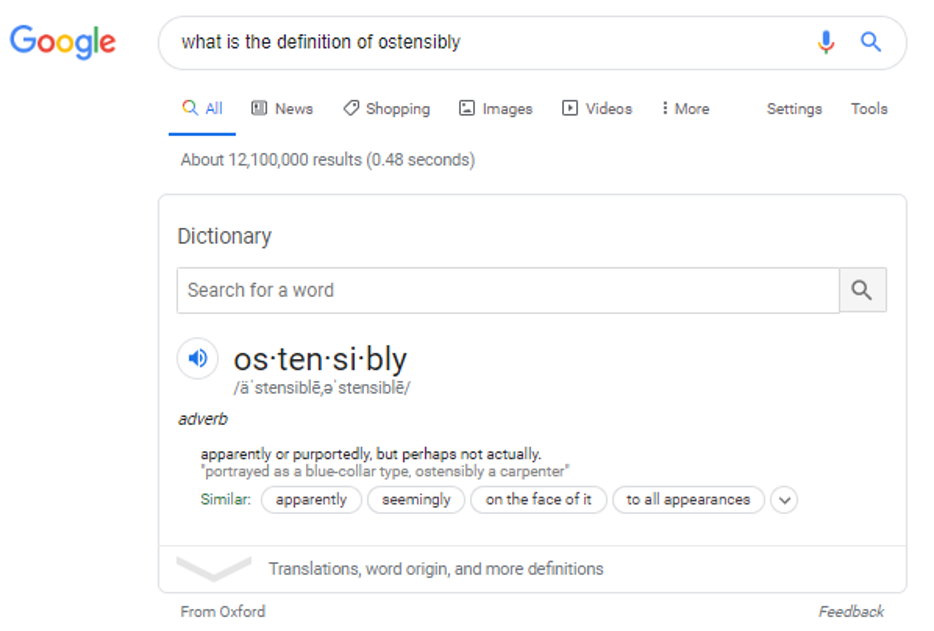This screenshot has height=631, width=934.
Task: Click the Feedback link
Action: point(851,611)
